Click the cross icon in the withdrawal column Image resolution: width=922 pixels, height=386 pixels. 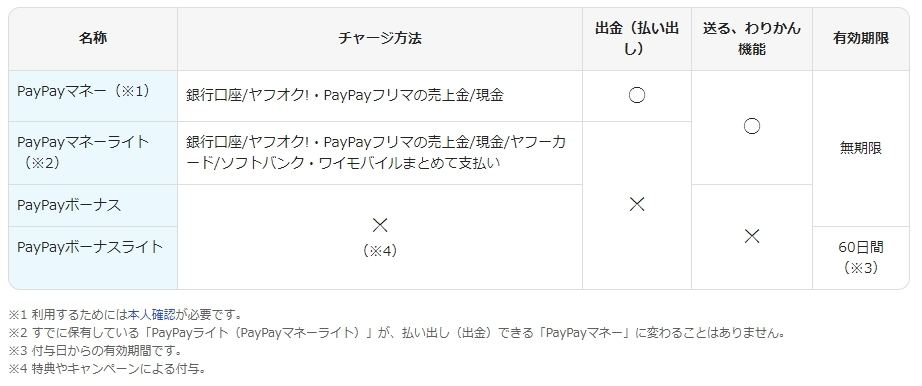(637, 204)
